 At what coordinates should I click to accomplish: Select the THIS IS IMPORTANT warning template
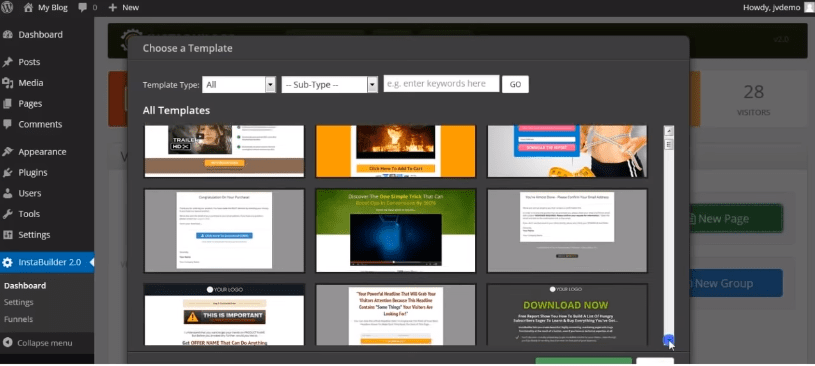point(224,315)
